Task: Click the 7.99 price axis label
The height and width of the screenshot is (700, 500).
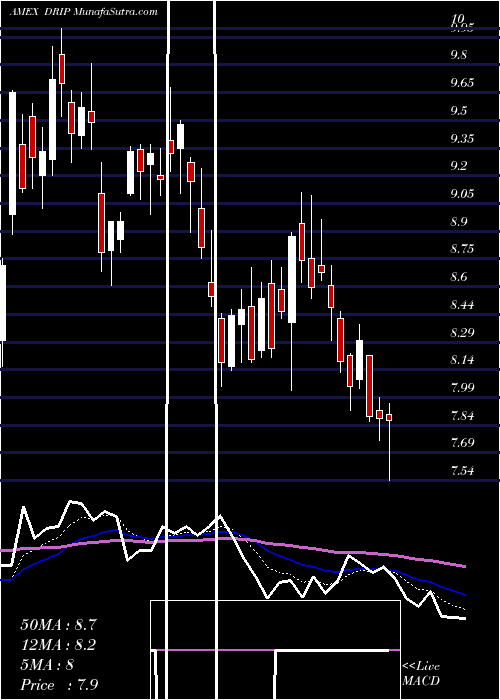Action: (x=462, y=388)
